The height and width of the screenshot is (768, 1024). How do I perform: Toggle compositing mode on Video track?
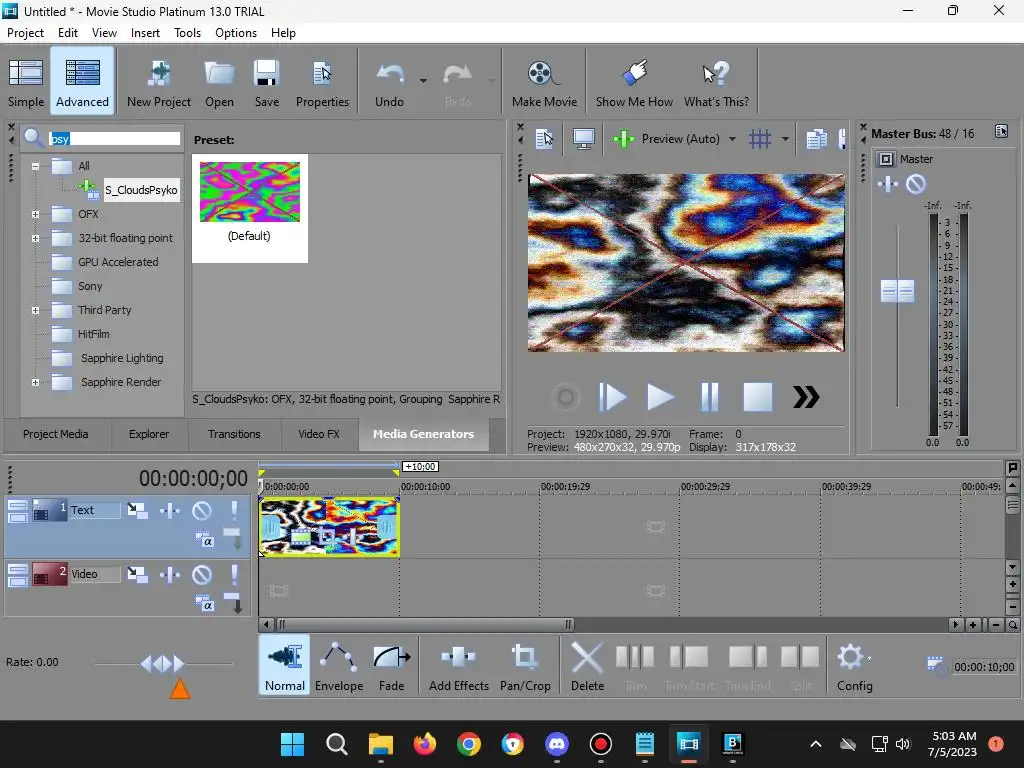[x=204, y=604]
